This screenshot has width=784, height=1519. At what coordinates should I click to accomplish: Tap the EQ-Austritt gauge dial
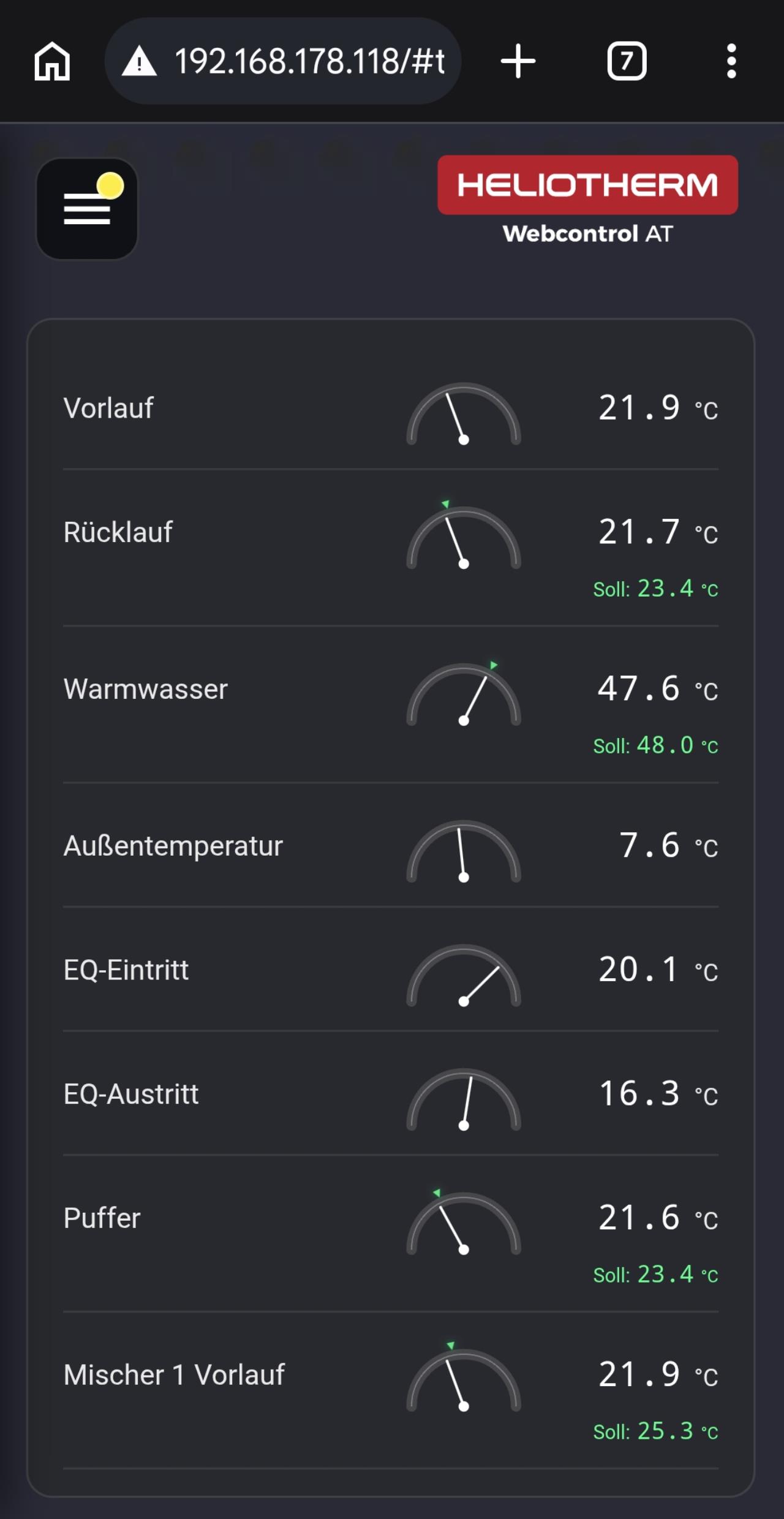464,1099
